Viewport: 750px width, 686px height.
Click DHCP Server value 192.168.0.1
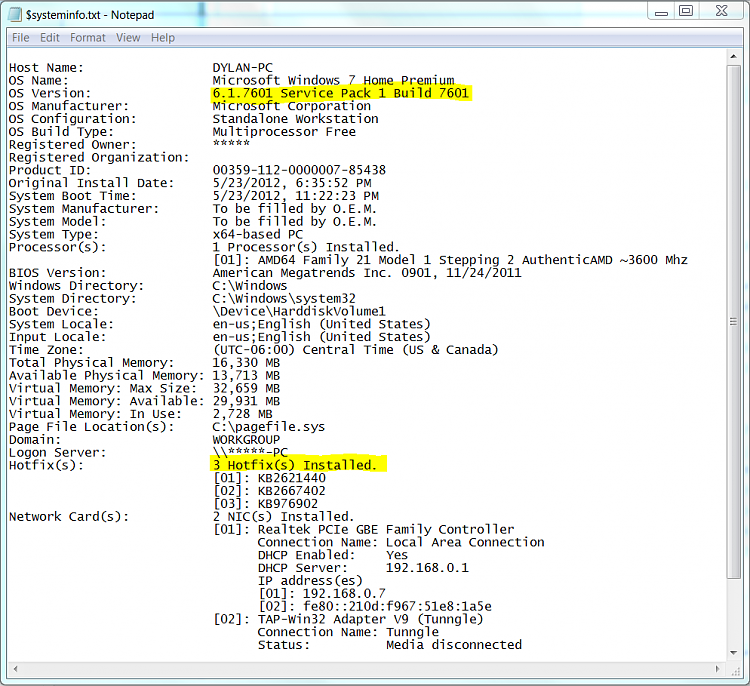[427, 568]
